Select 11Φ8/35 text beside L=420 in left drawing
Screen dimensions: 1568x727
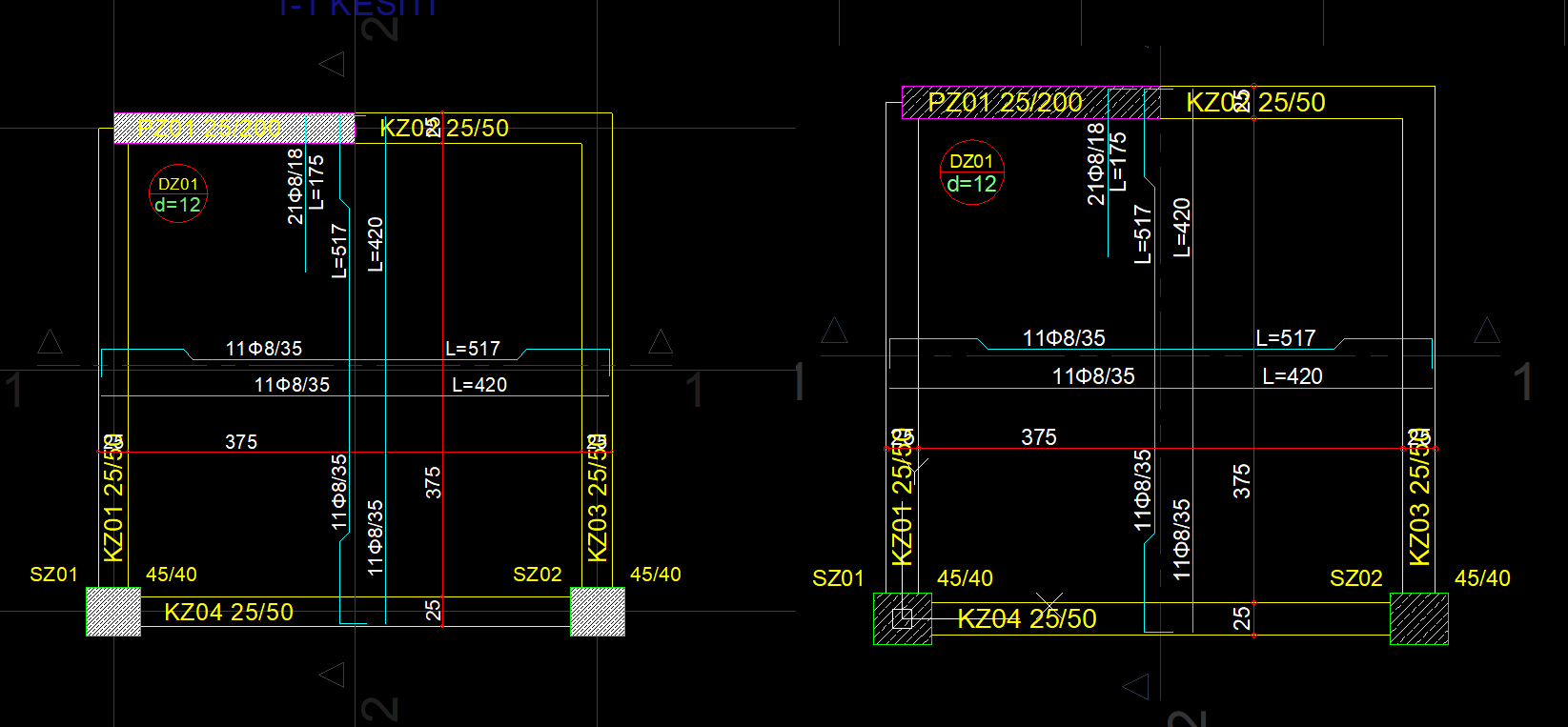[x=292, y=385]
